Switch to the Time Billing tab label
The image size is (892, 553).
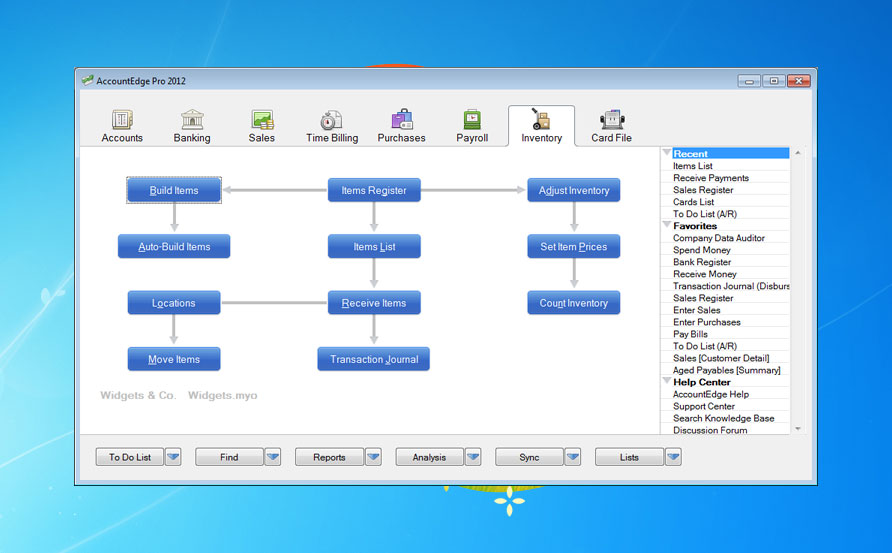(x=332, y=138)
